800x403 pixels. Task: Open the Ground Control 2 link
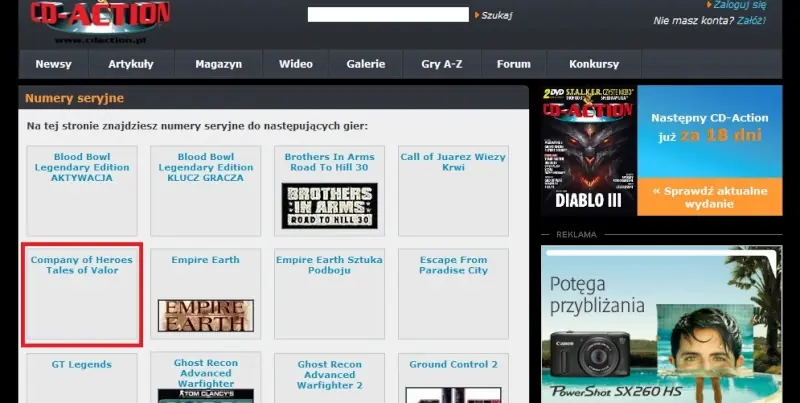(x=454, y=365)
